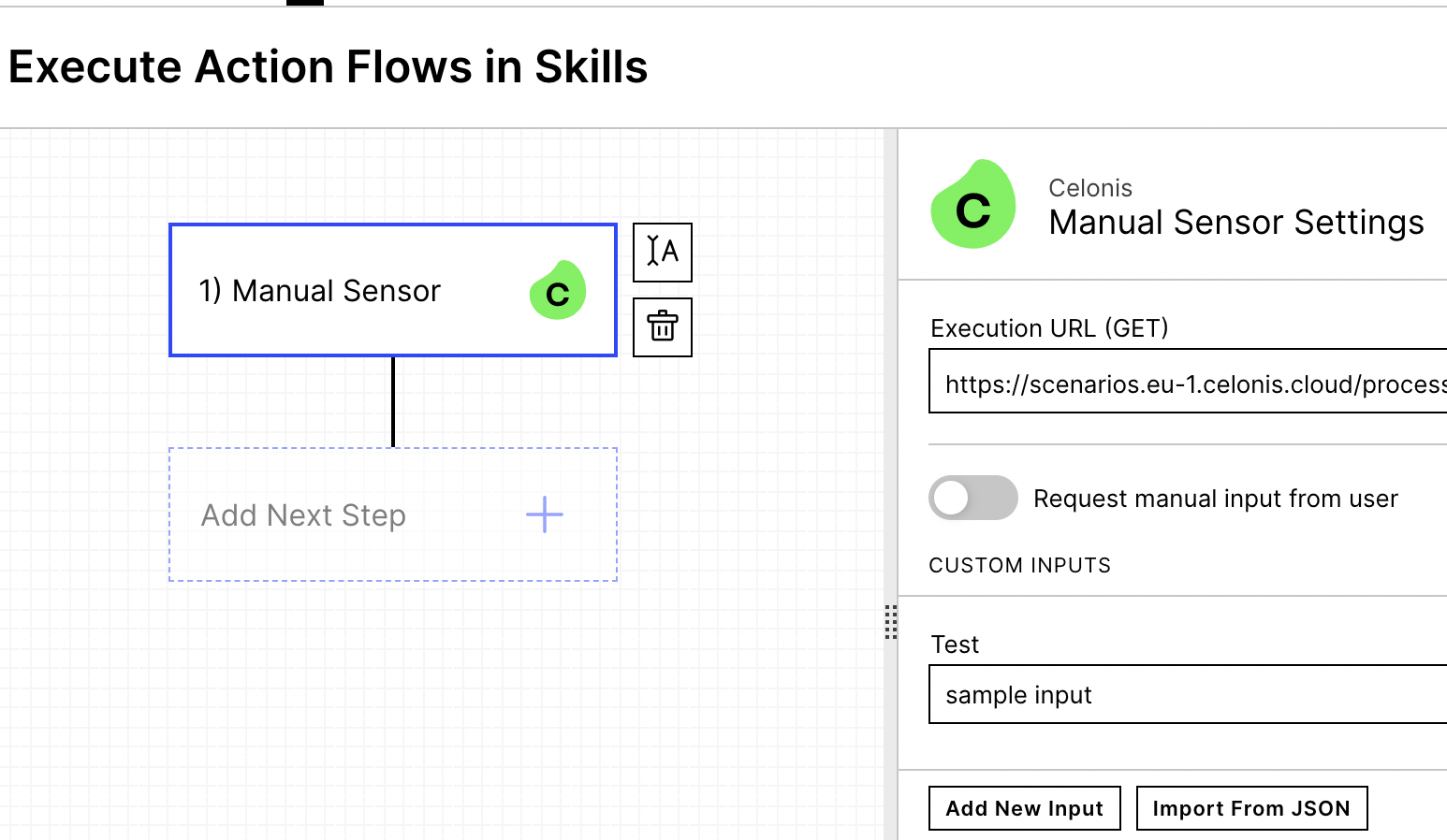Click the Execution URL (GET) label
The image size is (1447, 840).
coord(1049,328)
